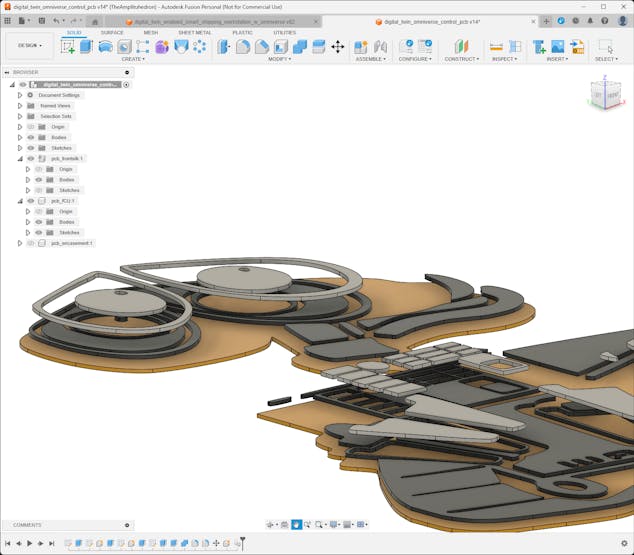Activate the Pan tool in navigation bar
The height and width of the screenshot is (555, 634).
coord(297,524)
